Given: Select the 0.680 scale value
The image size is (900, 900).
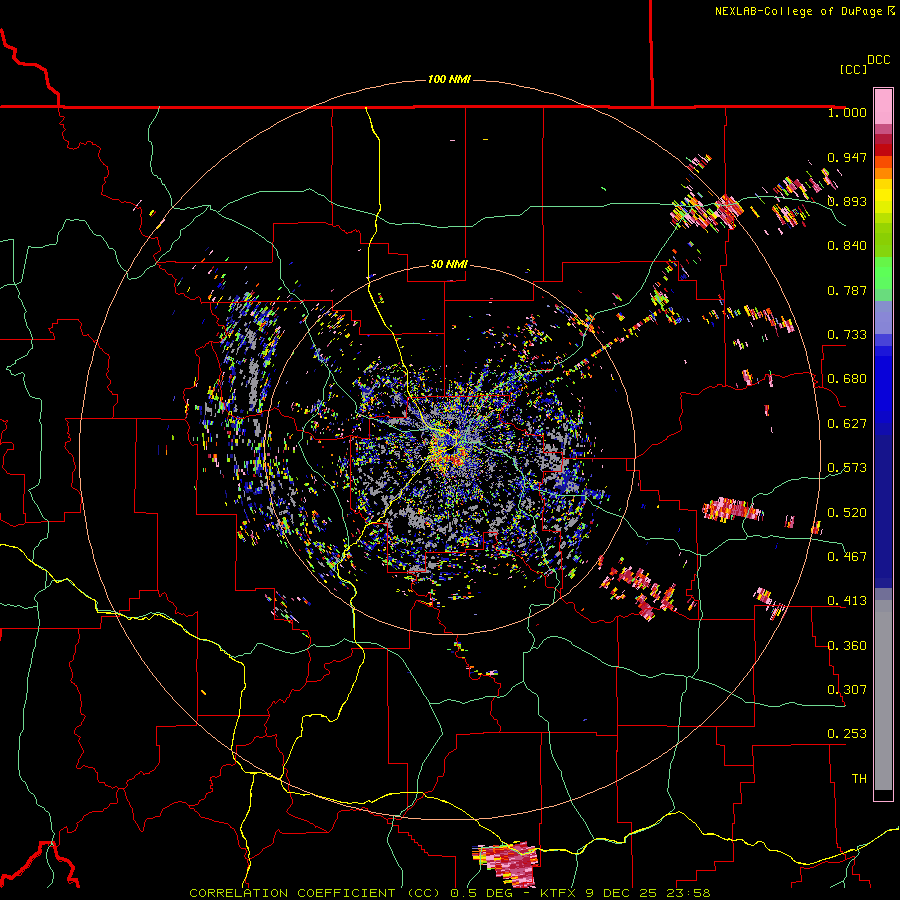Looking at the screenshot, I should point(847,379).
